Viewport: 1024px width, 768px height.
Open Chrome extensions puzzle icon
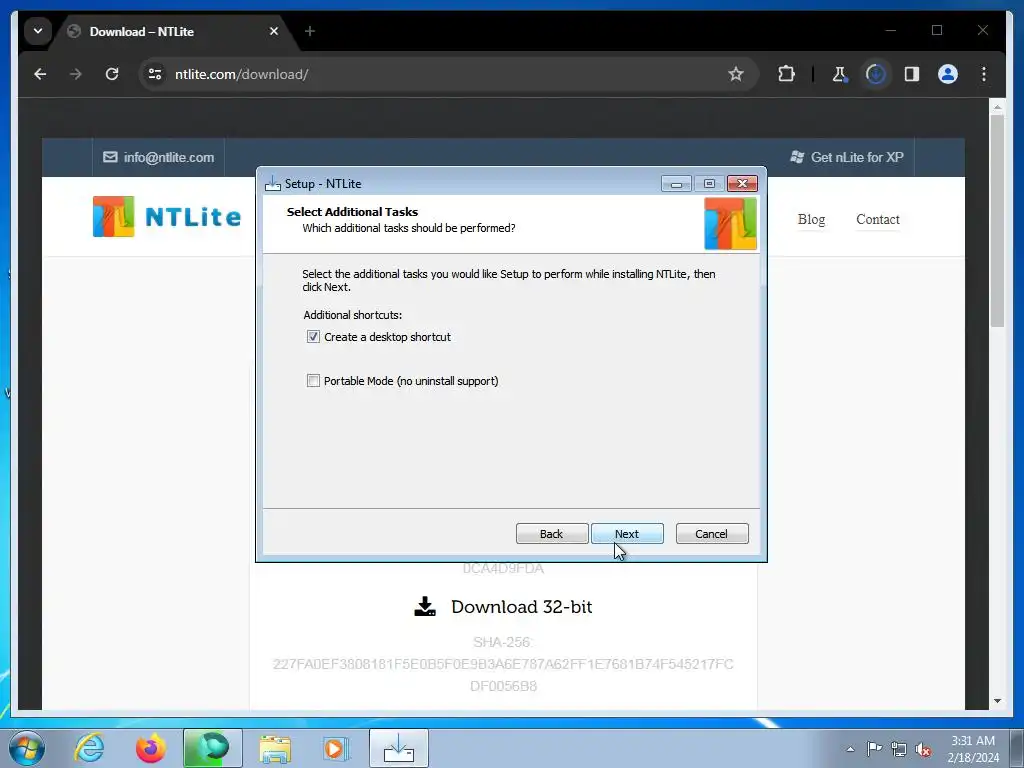click(x=786, y=74)
